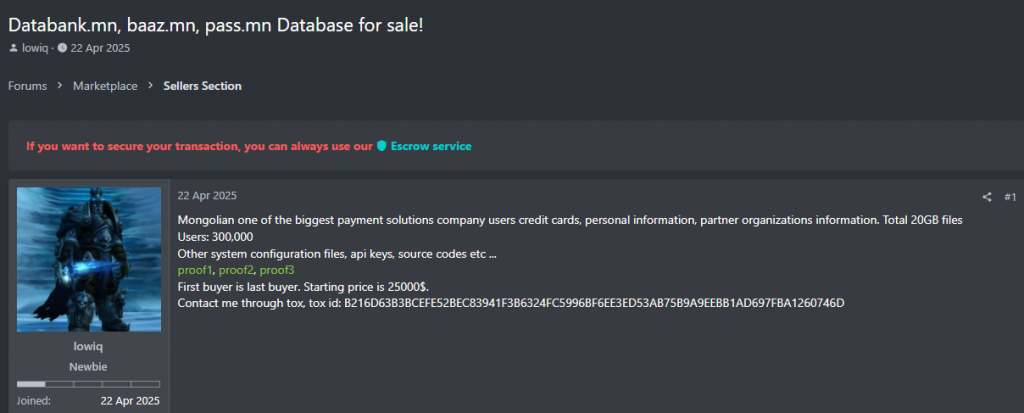Click the lowiq username below avatar
The image size is (1024, 413).
[x=88, y=348]
